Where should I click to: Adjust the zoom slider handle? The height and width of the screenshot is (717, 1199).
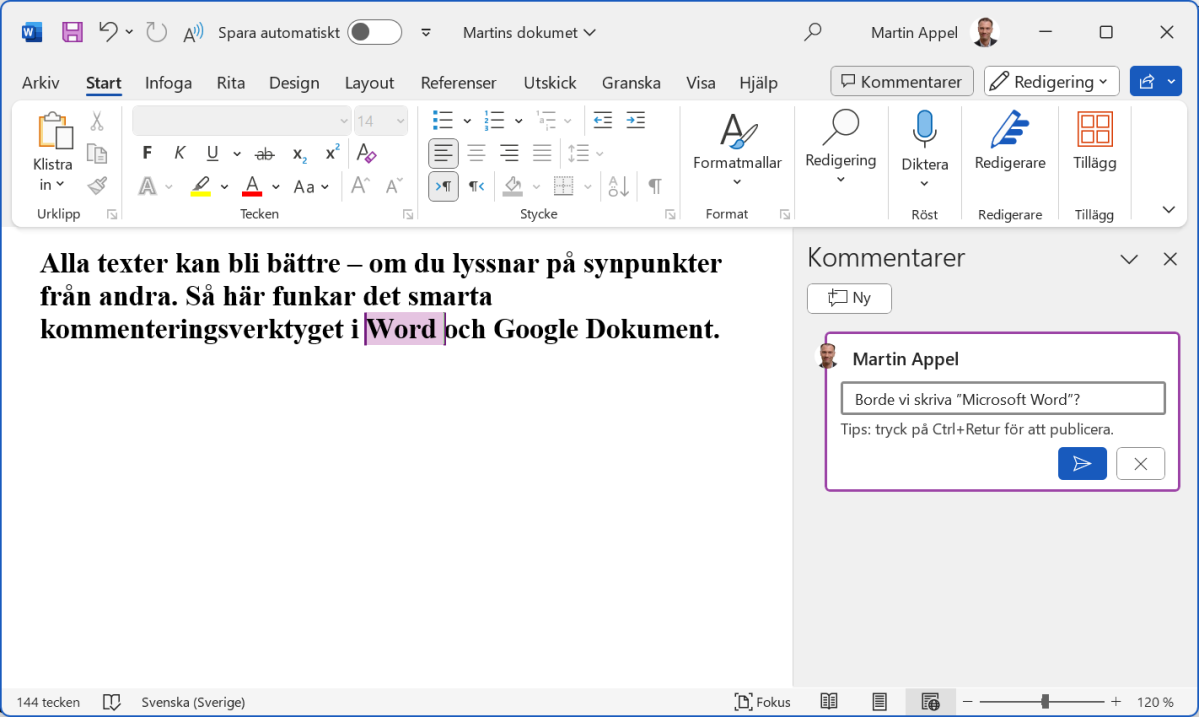pyautogui.click(x=1045, y=702)
